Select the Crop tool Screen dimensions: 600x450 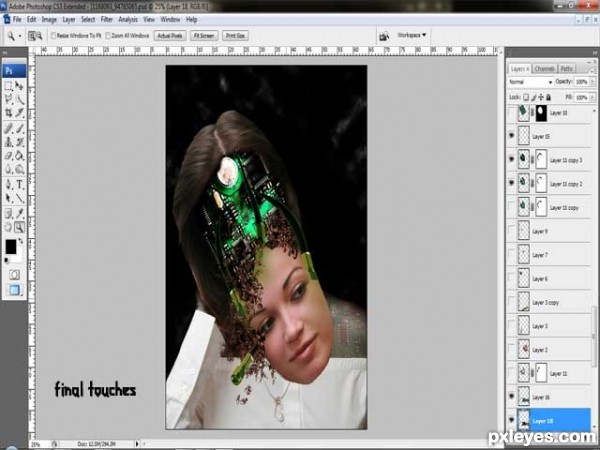click(x=8, y=112)
